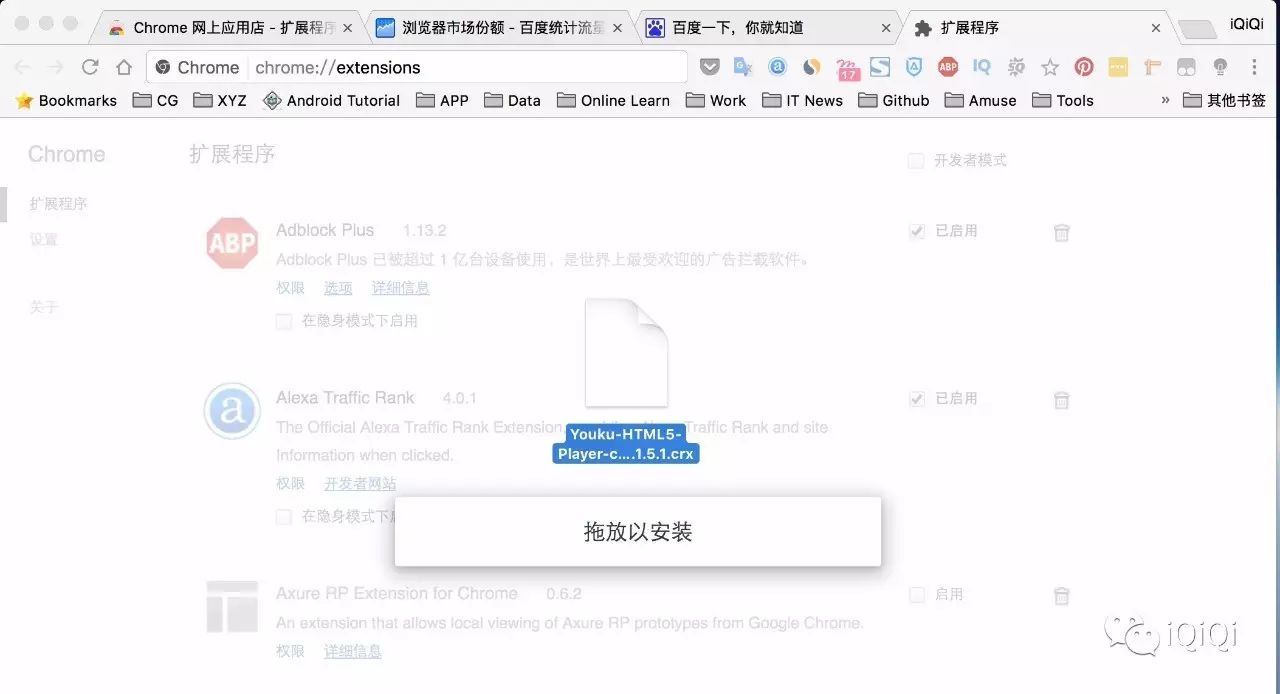Go back with the browser back arrow

(x=22, y=67)
